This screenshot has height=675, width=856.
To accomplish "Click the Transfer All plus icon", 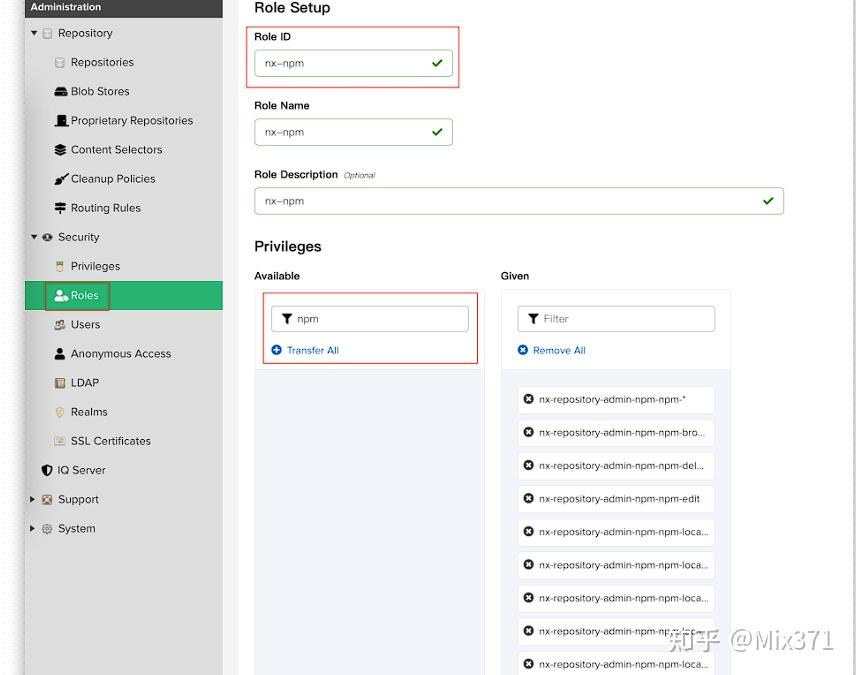I will (277, 350).
